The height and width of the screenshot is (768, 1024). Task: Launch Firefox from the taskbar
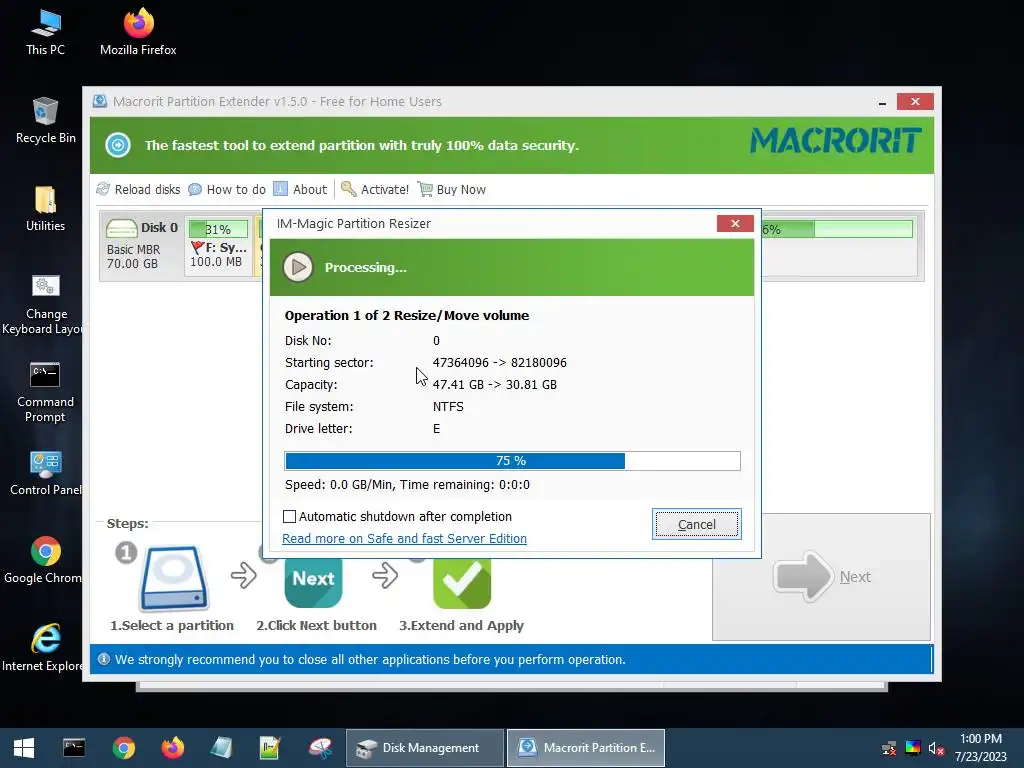point(172,748)
